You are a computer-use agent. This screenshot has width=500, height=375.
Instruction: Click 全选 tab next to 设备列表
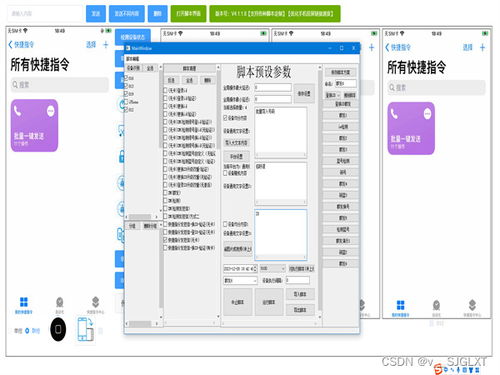150,68
